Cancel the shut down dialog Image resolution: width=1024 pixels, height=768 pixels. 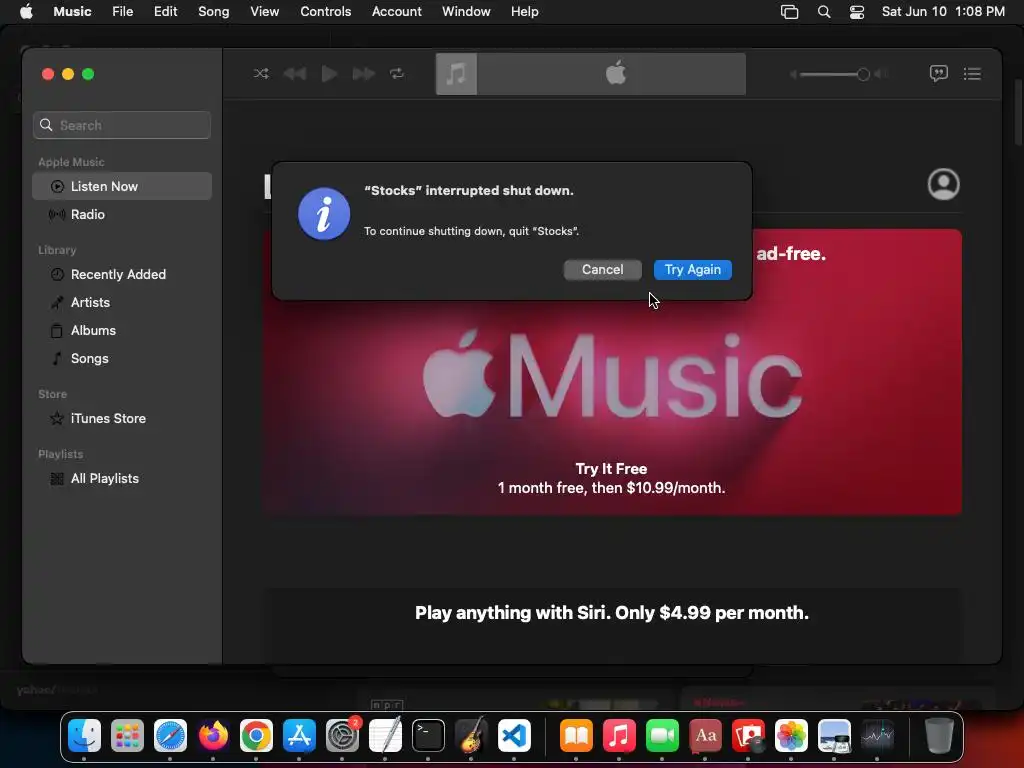pos(602,270)
